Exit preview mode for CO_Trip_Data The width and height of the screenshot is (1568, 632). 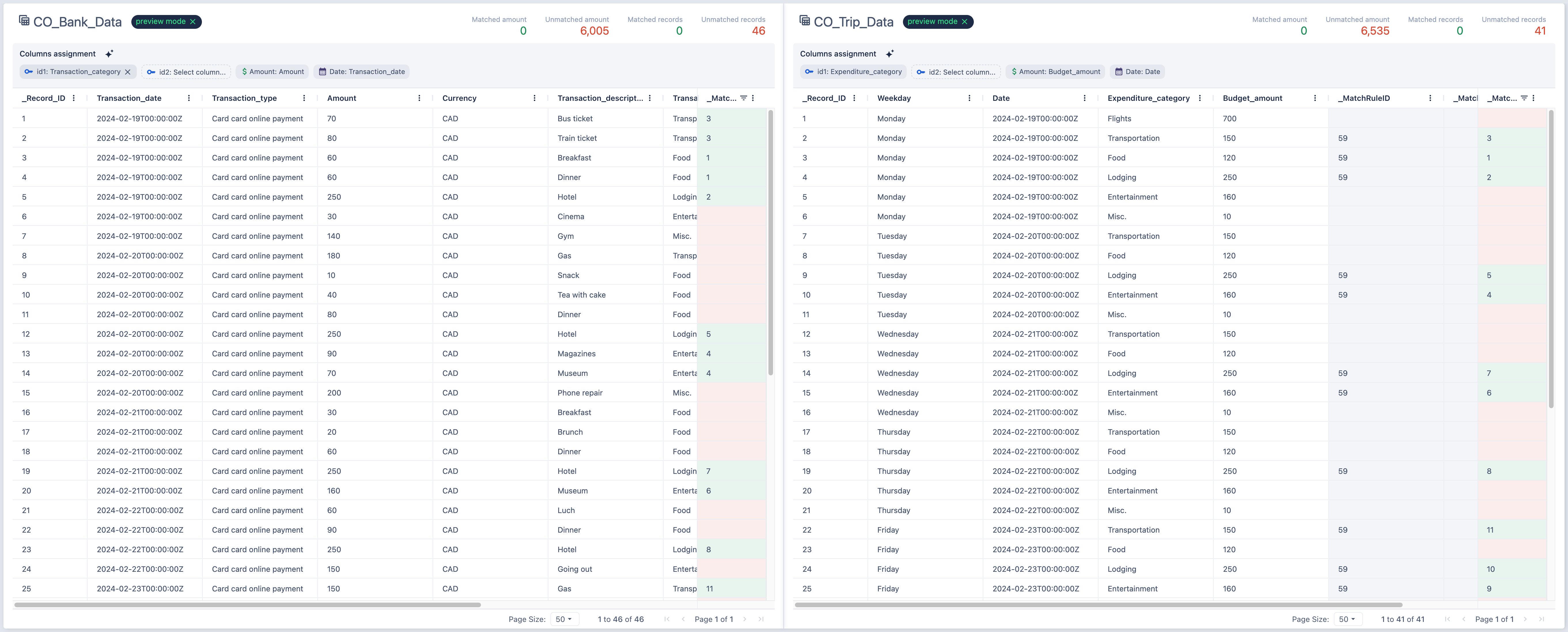point(964,22)
